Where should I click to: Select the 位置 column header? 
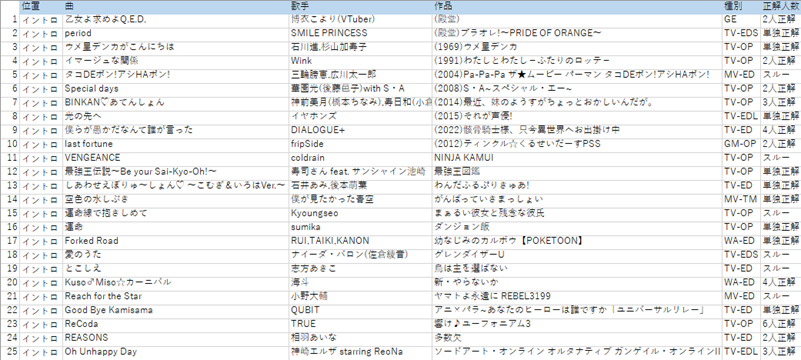pos(41,7)
